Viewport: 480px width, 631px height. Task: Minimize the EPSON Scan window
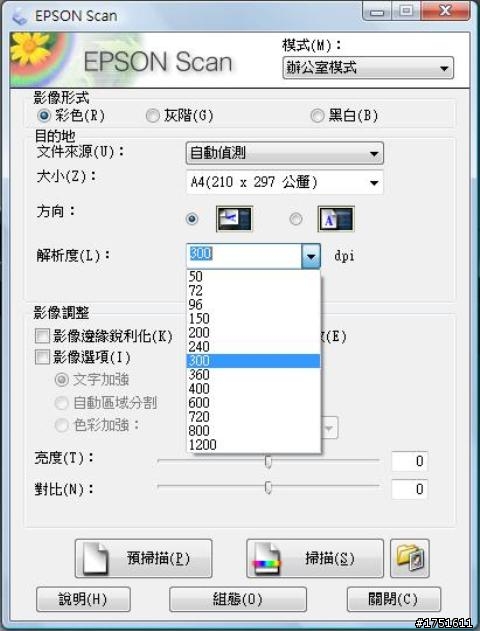[x=377, y=12]
